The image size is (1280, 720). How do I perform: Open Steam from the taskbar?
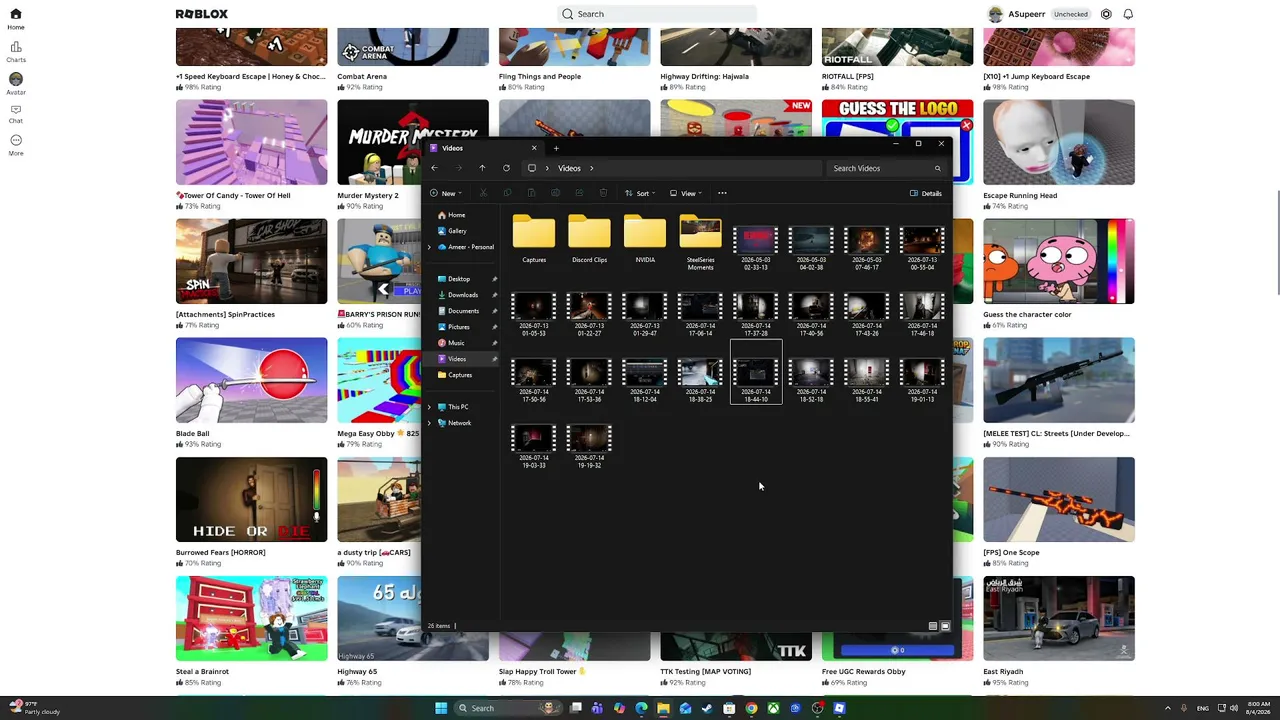[707, 708]
